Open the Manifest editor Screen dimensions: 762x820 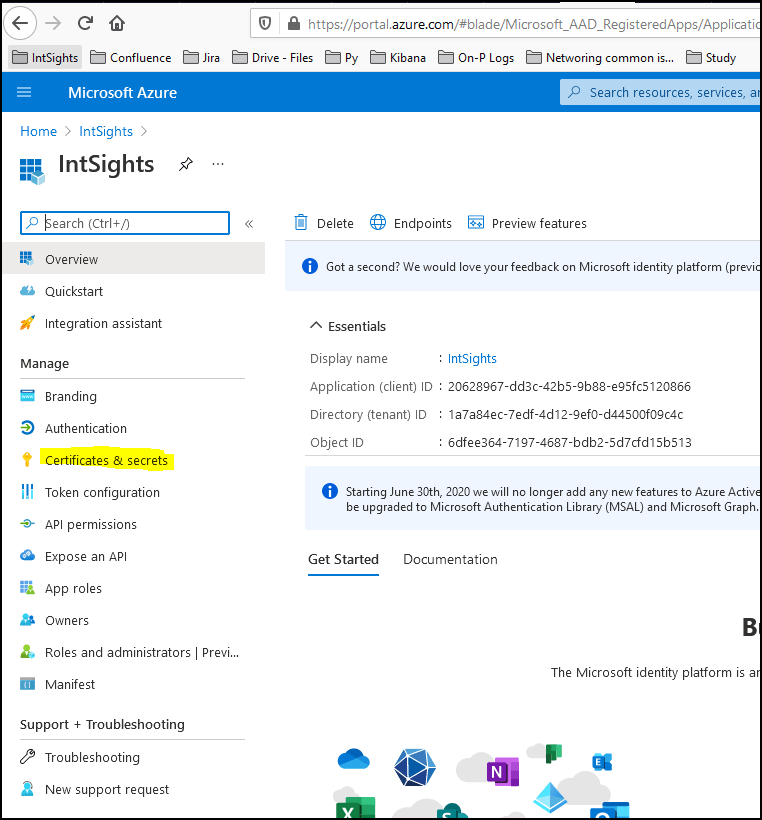click(70, 684)
